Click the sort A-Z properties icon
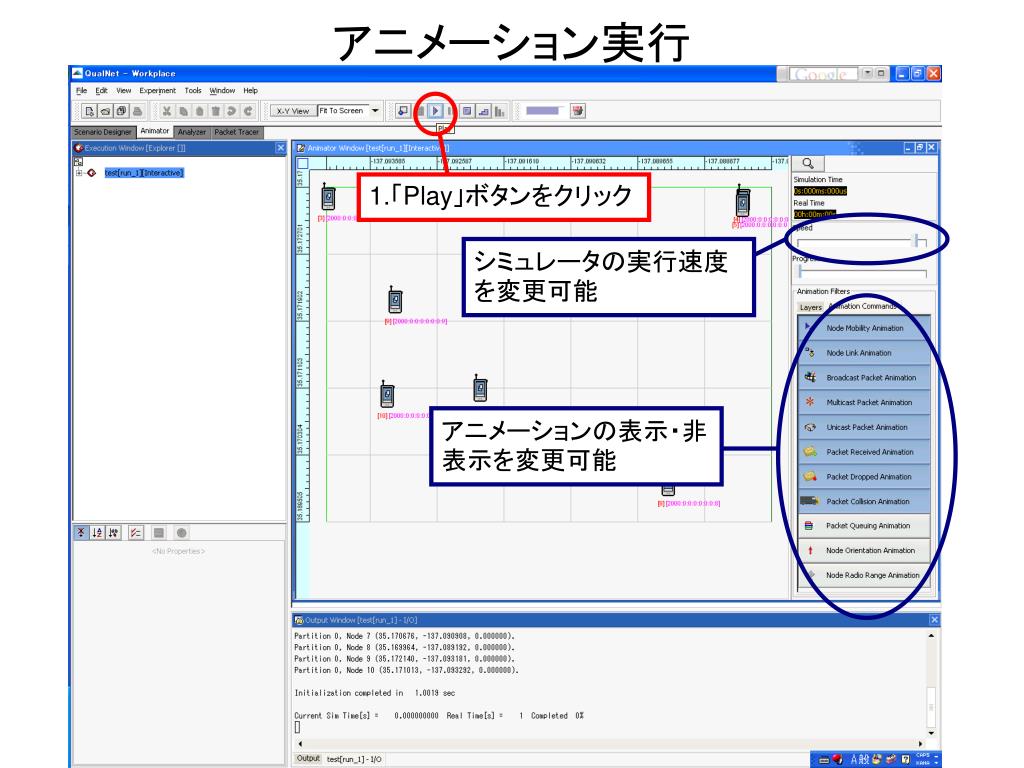This screenshot has height=768, width=1024. (x=97, y=533)
